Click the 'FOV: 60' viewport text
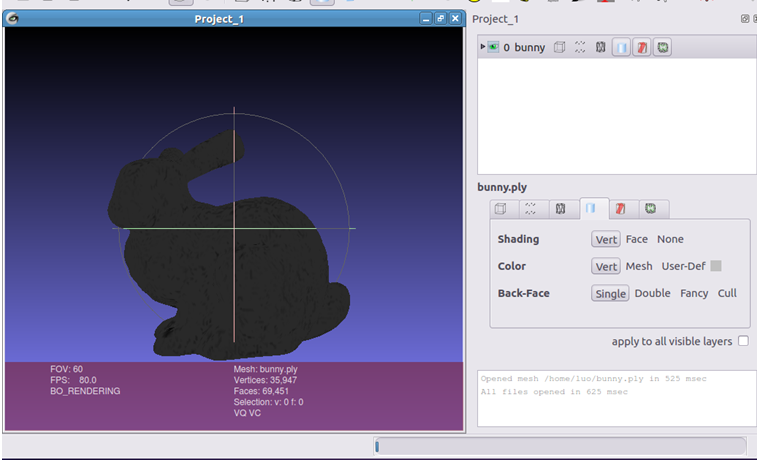 [67, 369]
